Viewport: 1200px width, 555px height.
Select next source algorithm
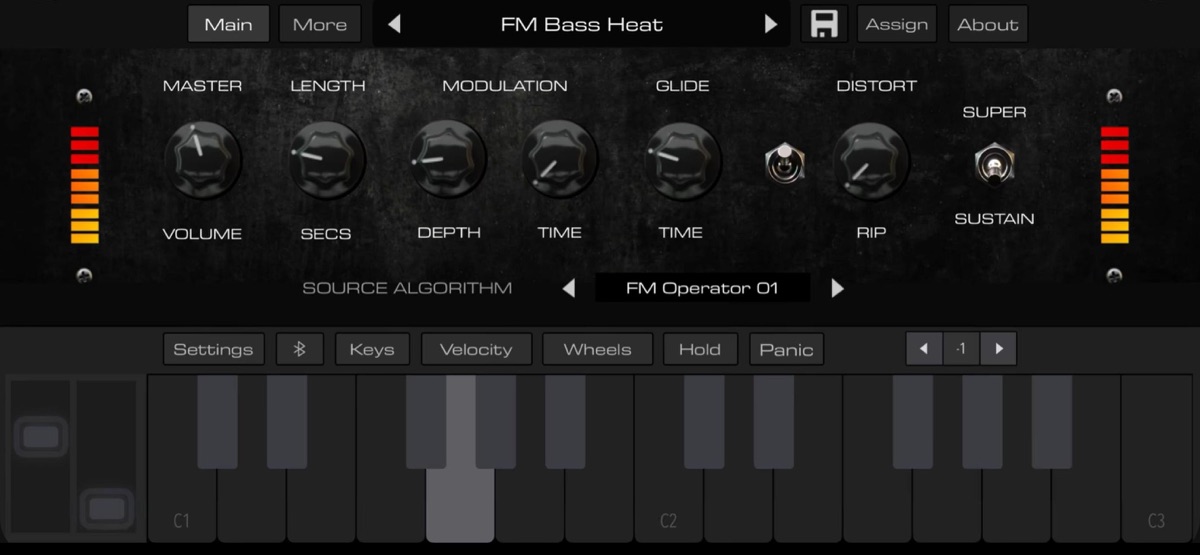837,288
